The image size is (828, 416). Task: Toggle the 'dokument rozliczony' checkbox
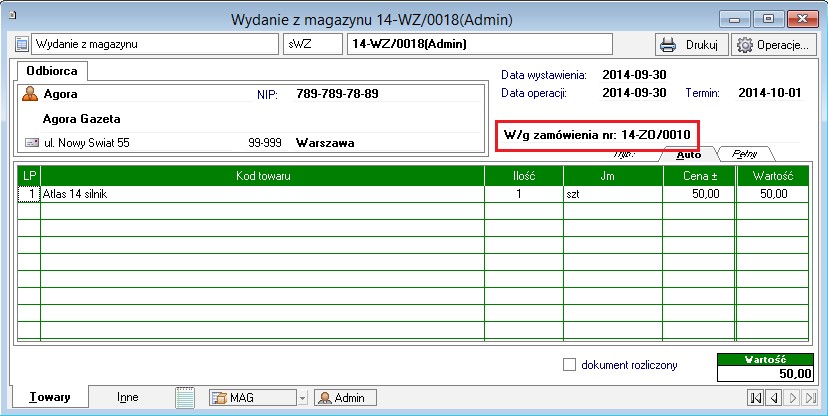[571, 365]
